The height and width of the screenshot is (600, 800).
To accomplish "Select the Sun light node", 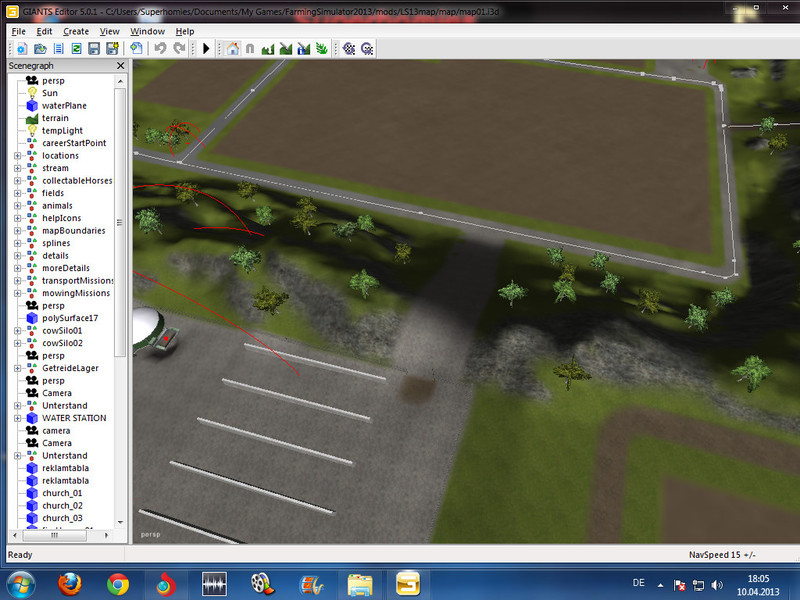I will click(49, 93).
